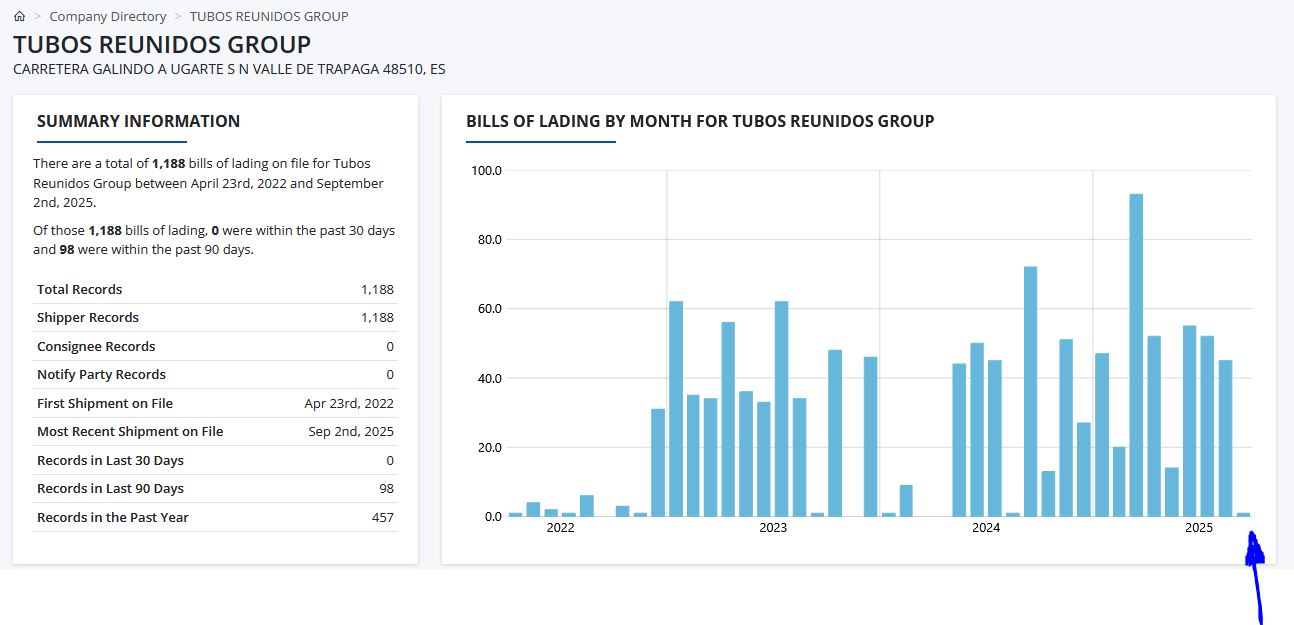1294x625 pixels.
Task: Click the Total Records row label
Action: (x=79, y=289)
